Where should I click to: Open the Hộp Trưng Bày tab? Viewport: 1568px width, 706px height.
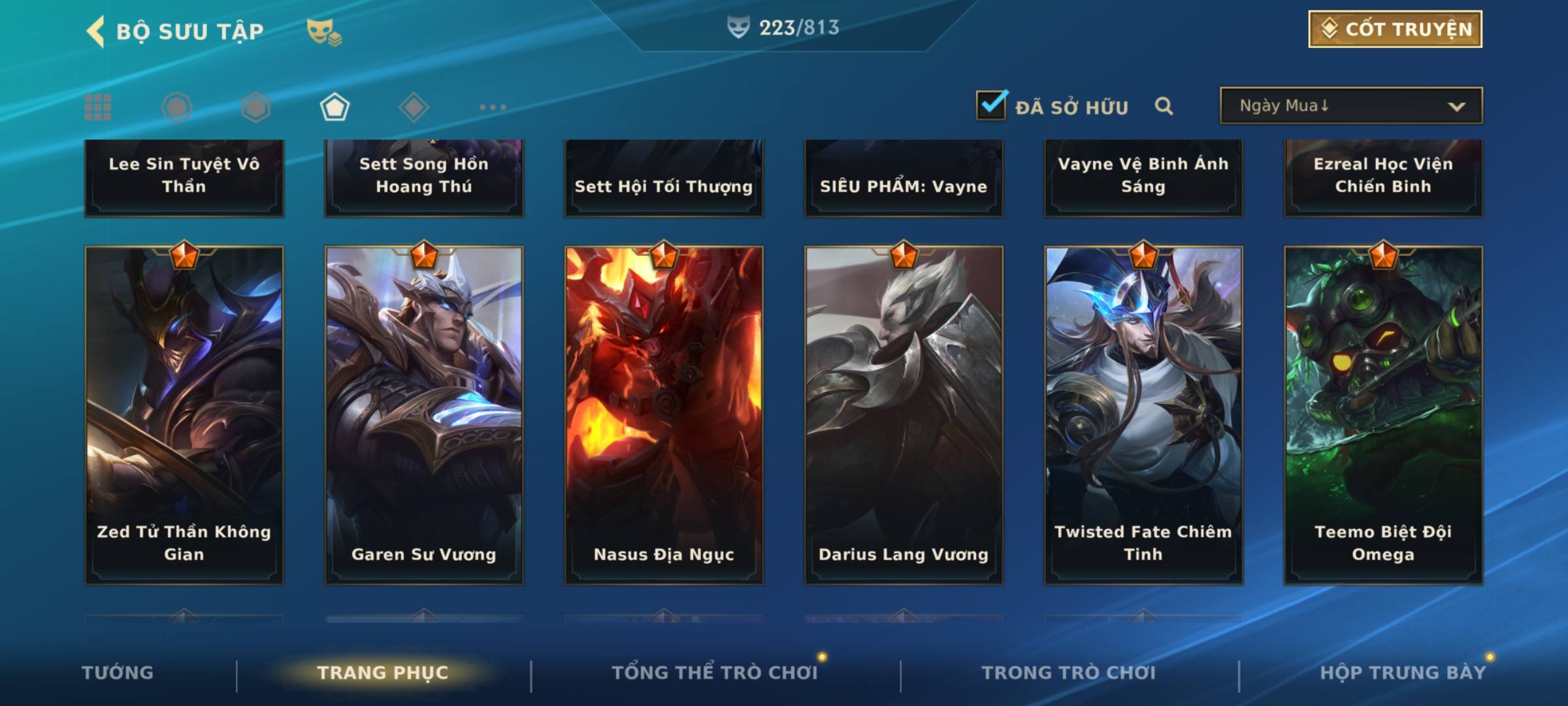pyautogui.click(x=1403, y=673)
